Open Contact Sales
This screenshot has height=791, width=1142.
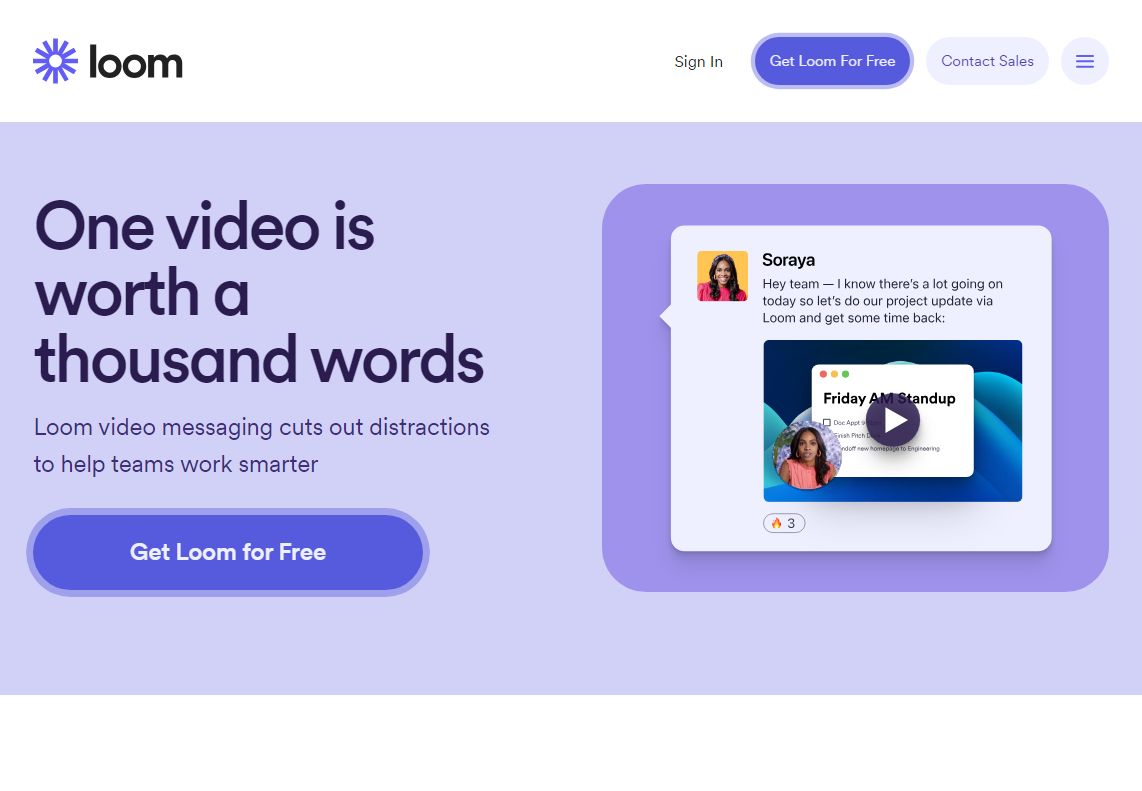987,61
